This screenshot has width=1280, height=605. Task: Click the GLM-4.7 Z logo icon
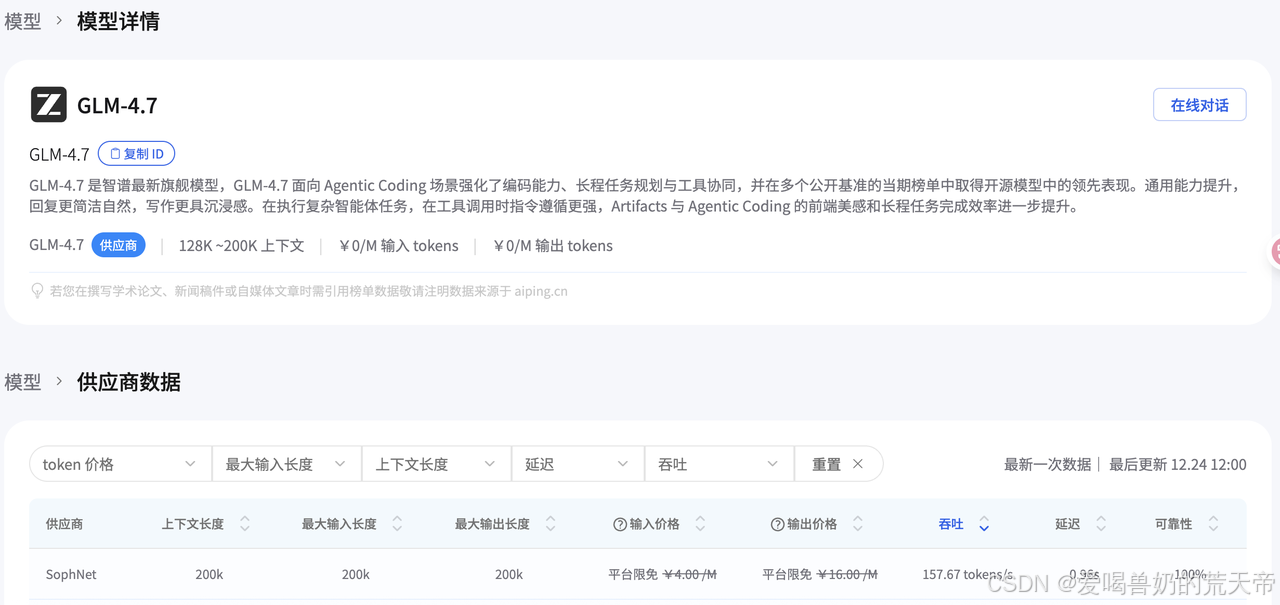point(48,105)
